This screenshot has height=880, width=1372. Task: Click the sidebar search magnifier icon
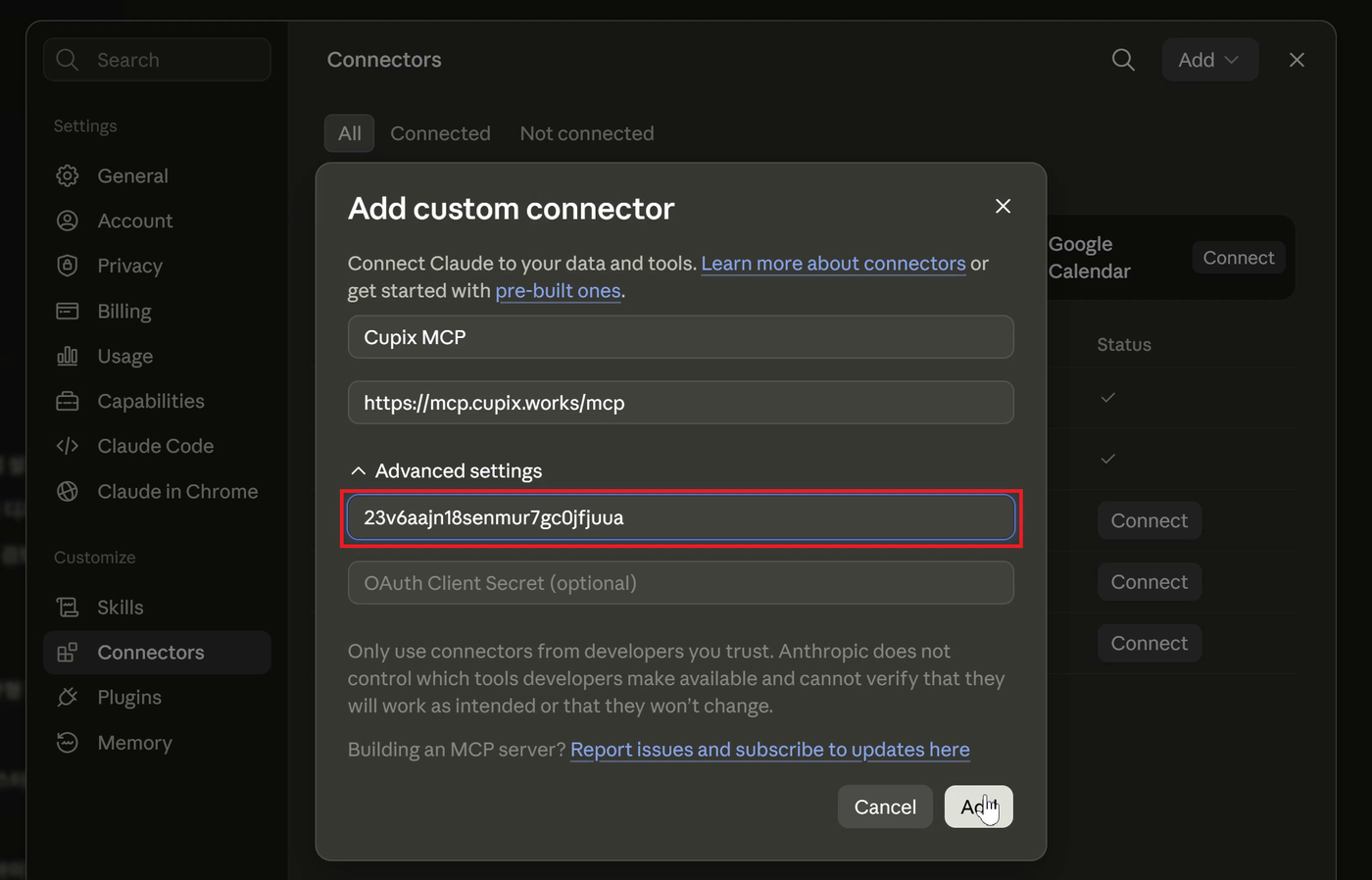click(67, 60)
